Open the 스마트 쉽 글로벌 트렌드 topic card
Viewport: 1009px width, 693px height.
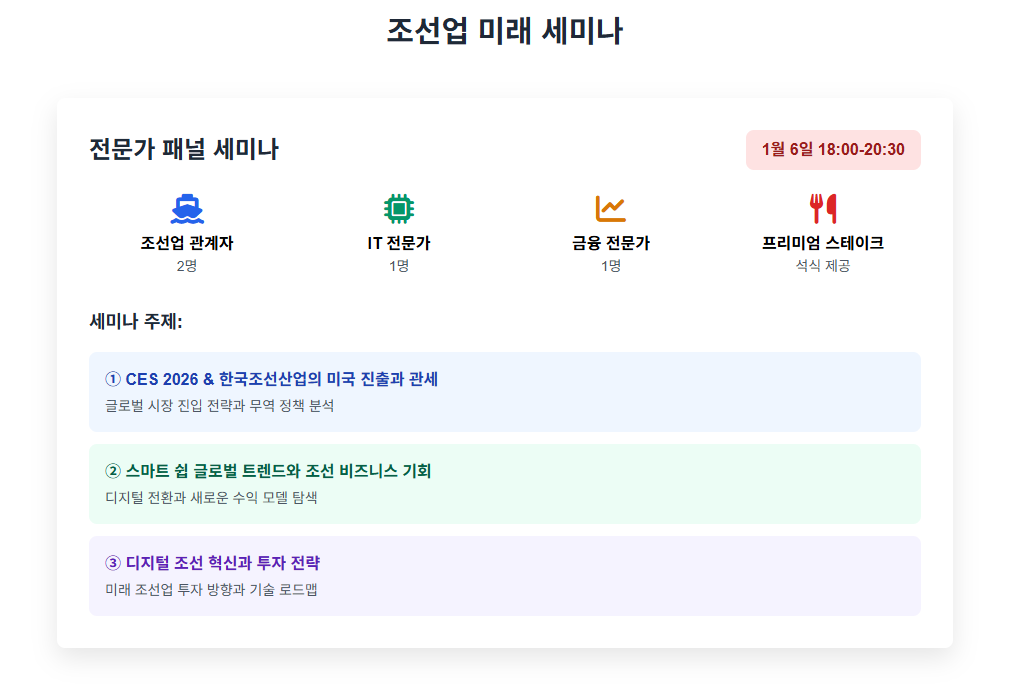click(504, 484)
